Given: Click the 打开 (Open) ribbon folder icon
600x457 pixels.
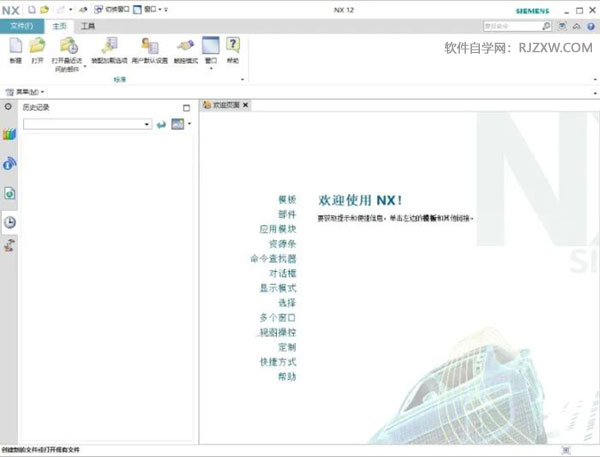Looking at the screenshot, I should pyautogui.click(x=37, y=46).
